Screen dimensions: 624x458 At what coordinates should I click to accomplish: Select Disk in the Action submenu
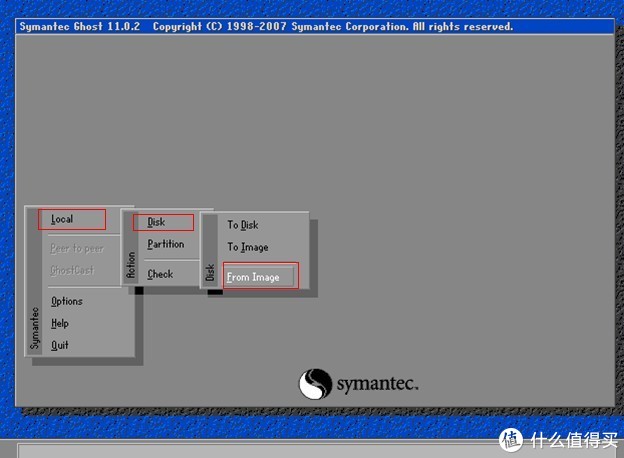pyautogui.click(x=156, y=222)
